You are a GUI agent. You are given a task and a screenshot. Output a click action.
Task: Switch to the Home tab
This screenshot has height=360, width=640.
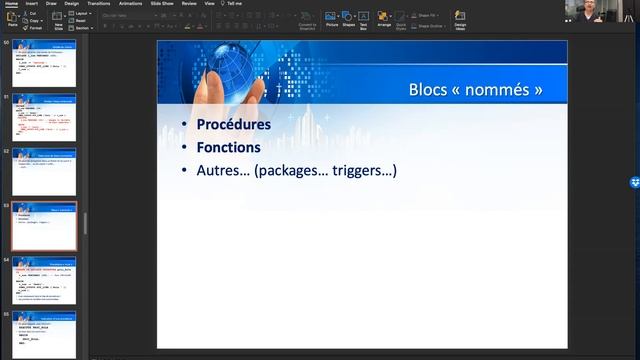(x=11, y=4)
